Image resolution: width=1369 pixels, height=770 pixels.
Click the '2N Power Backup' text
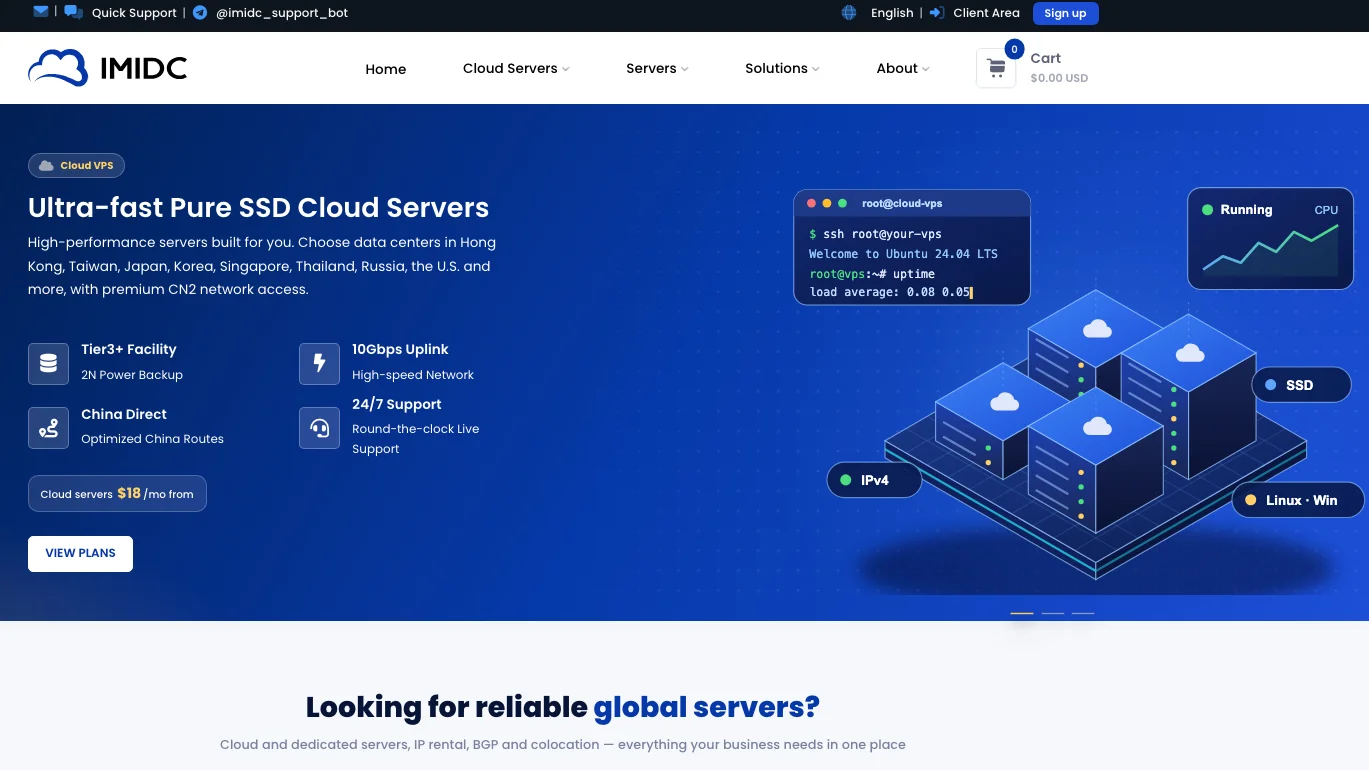coord(132,375)
